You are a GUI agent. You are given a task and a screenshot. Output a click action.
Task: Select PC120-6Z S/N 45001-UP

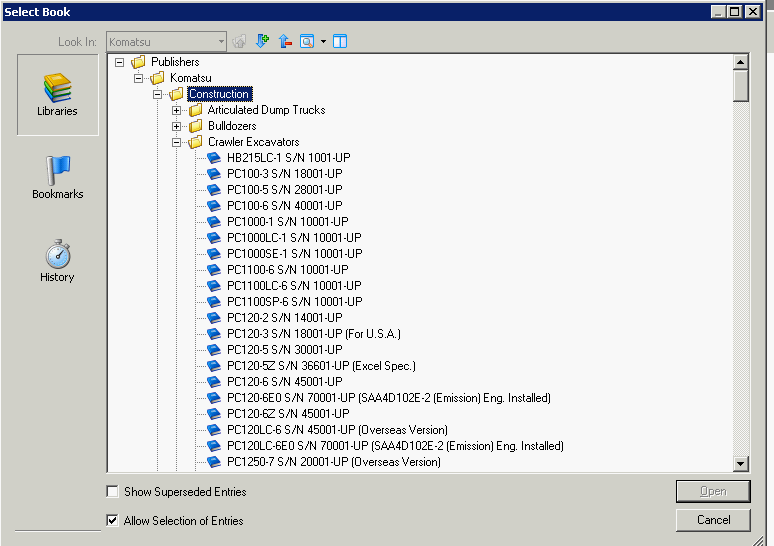pos(288,414)
